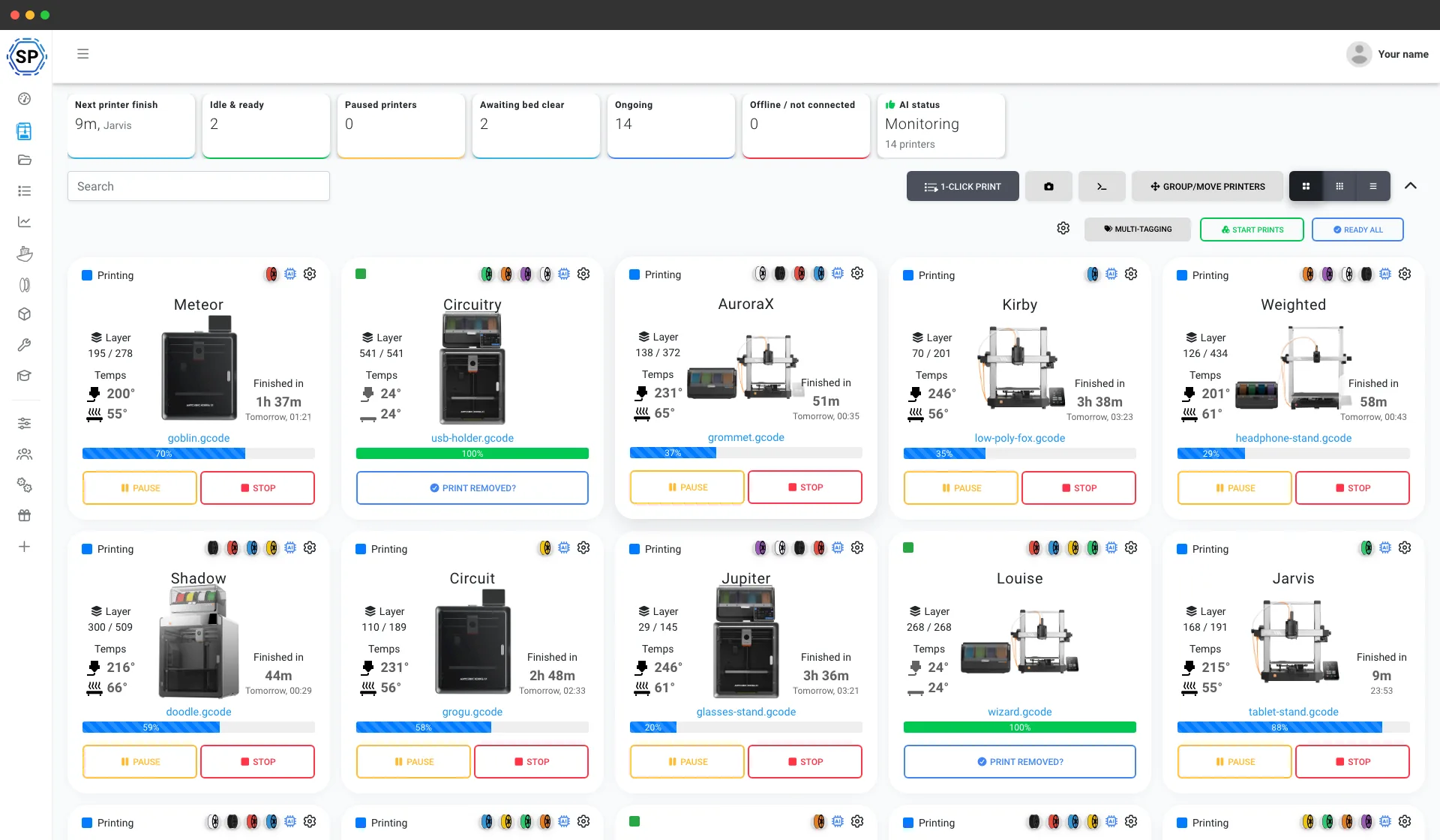Open the statistics chart icon in sidebar

pos(24,222)
